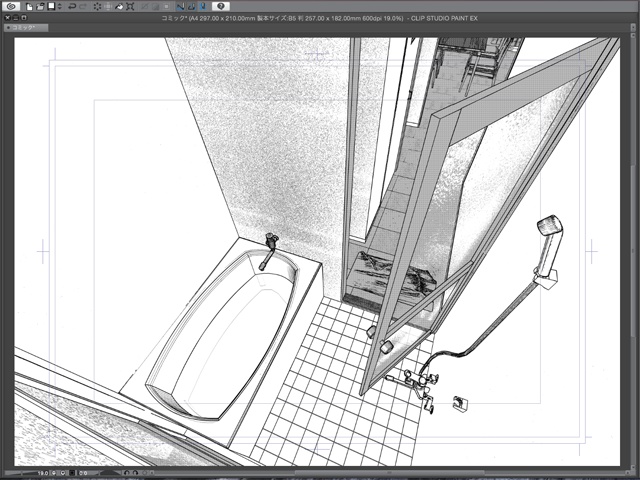The height and width of the screenshot is (480, 640).
Task: Open CLIP STUDIO launcher icon
Action: [11, 6]
